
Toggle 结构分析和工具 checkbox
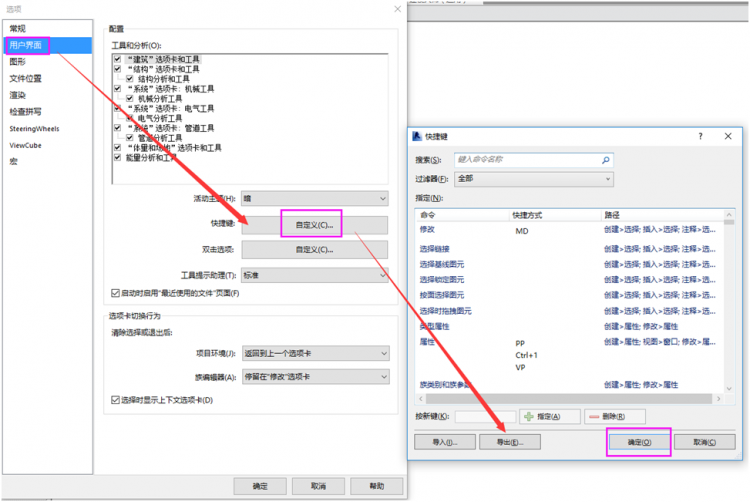130,78
